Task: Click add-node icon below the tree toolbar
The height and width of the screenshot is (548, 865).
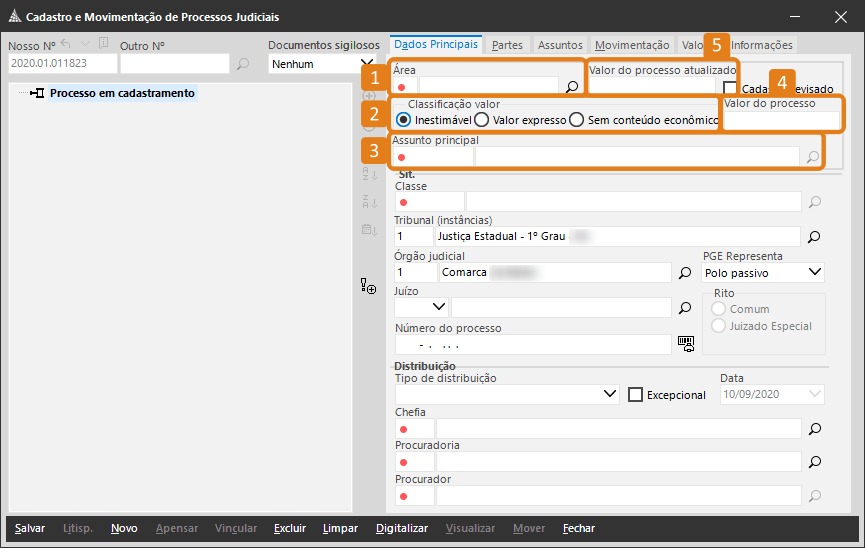Action: coord(369,287)
